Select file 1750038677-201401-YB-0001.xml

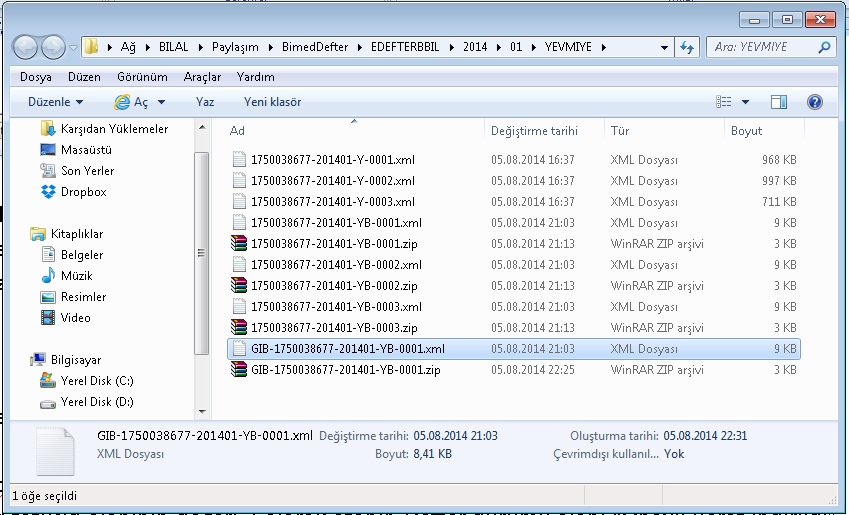click(x=336, y=223)
